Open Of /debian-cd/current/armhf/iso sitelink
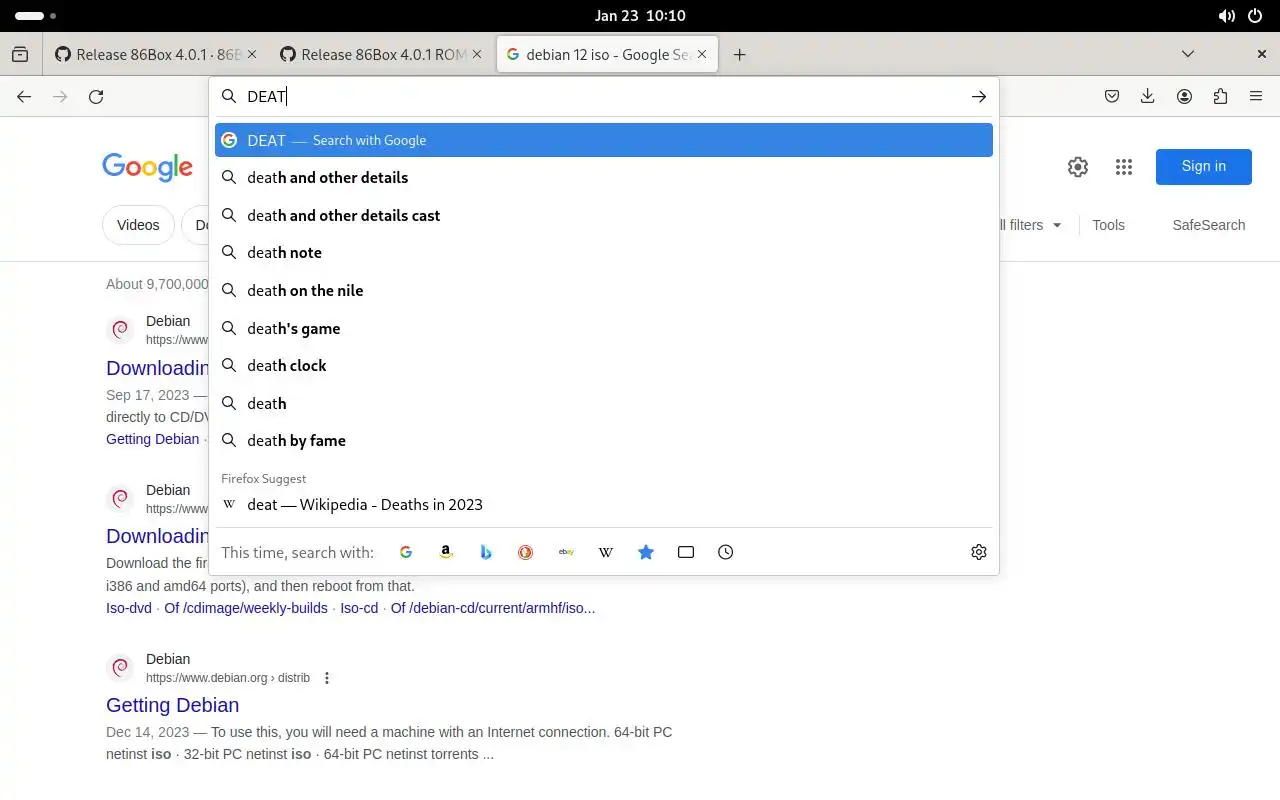This screenshot has width=1280, height=800. pos(493,608)
